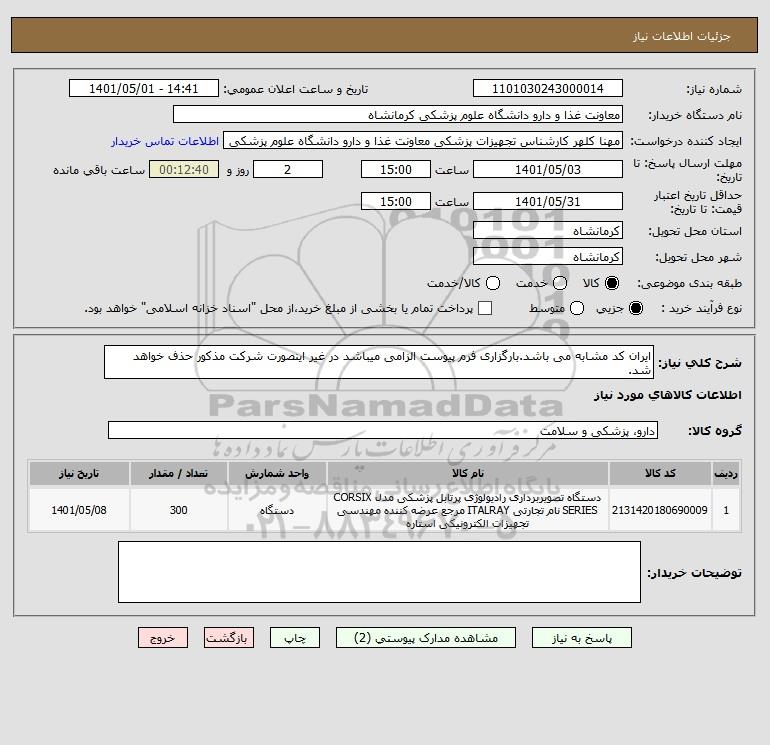The width and height of the screenshot is (770, 745).
Task: Click the تاریخ نیاز column header
Action: pos(79,473)
